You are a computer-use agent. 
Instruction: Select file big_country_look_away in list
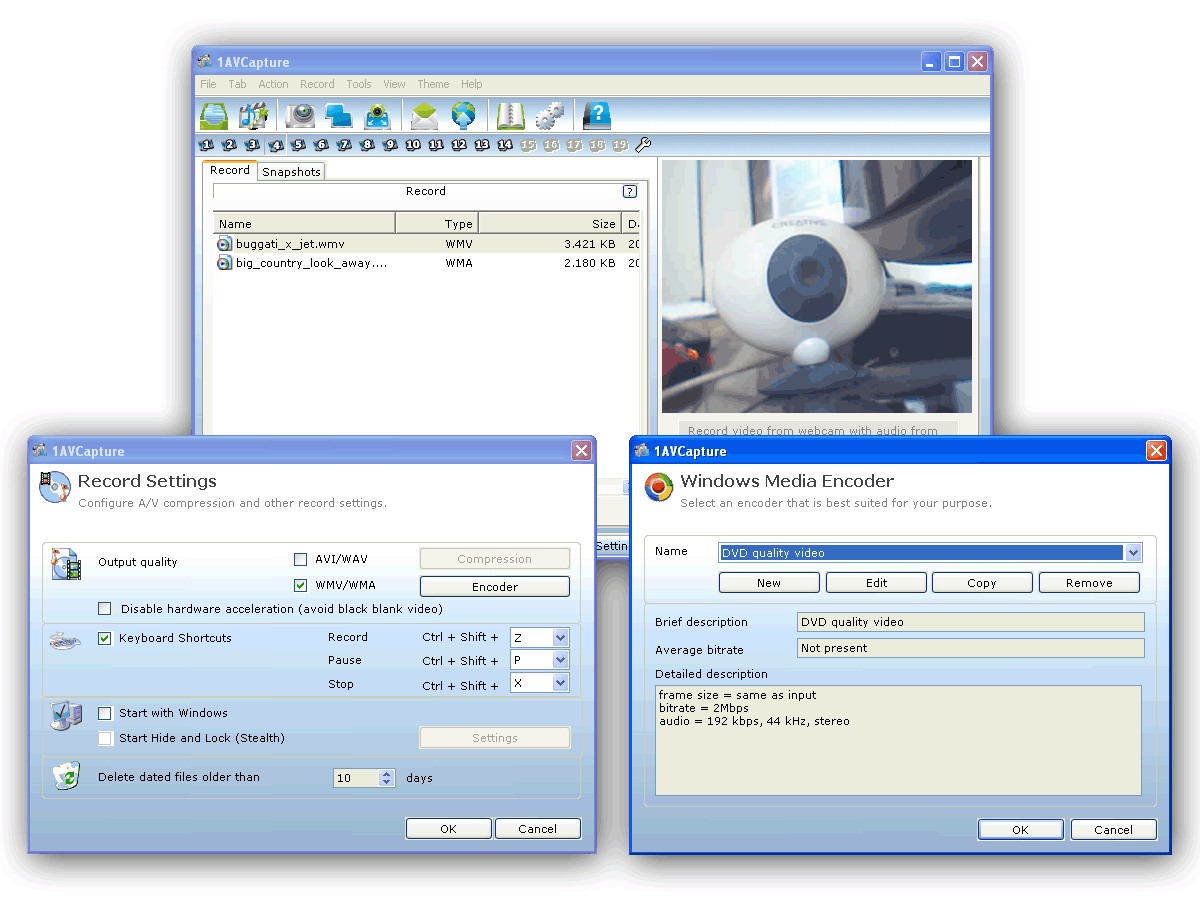pyautogui.click(x=427, y=263)
